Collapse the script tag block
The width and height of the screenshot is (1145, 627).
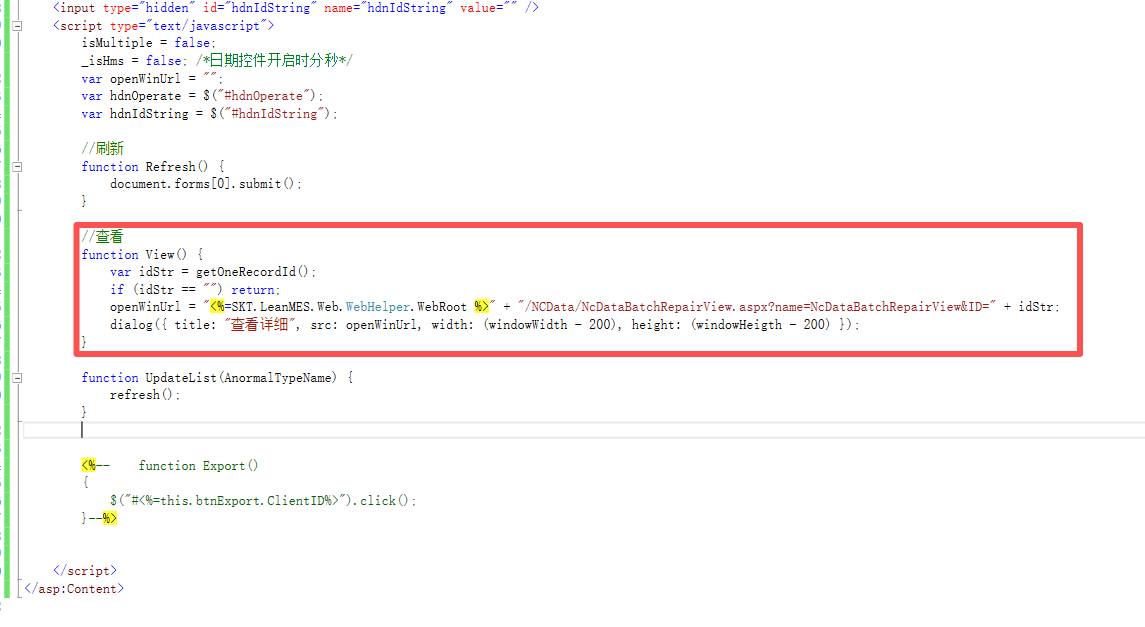(17, 26)
